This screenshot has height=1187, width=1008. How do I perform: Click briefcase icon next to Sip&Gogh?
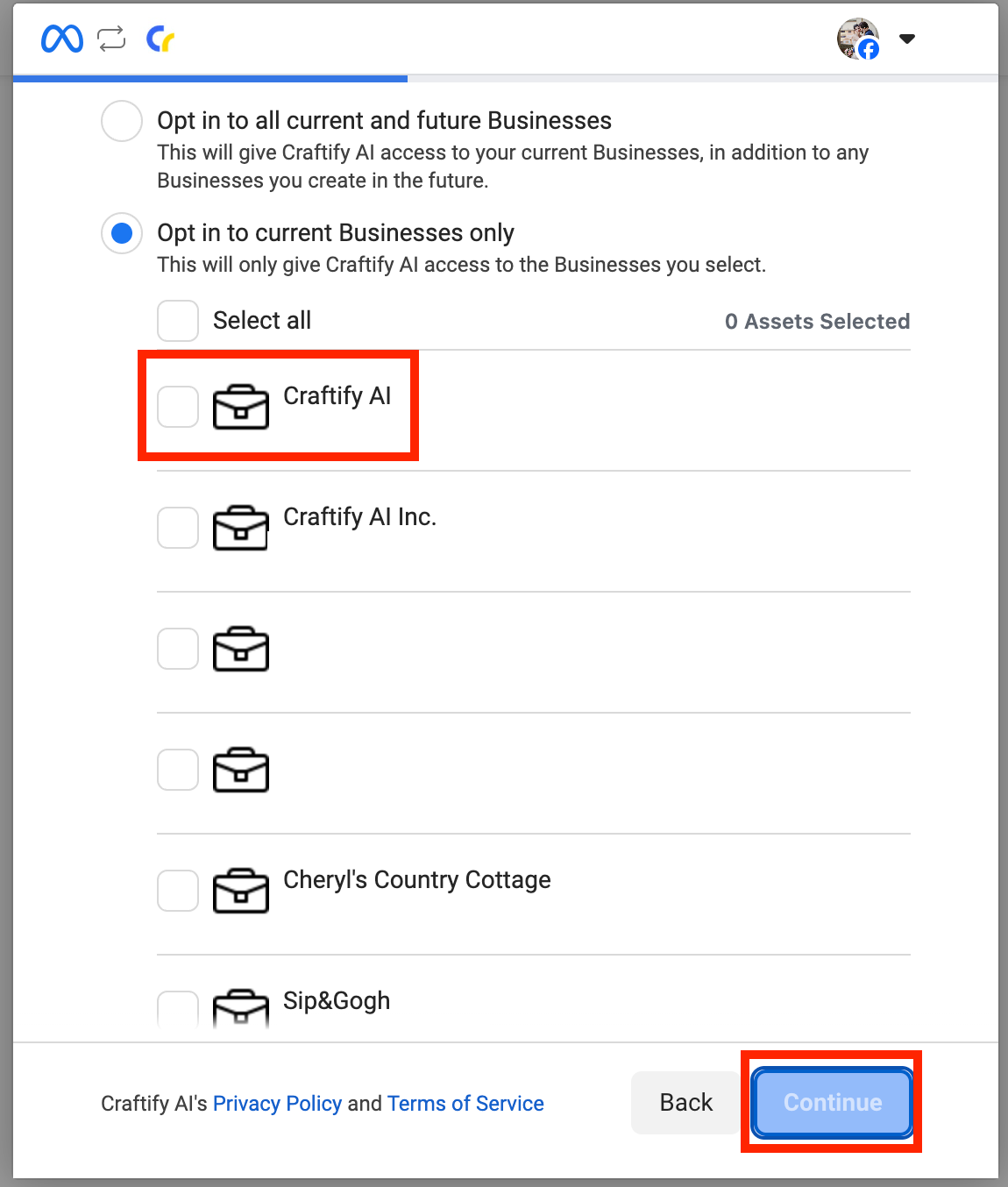241,1010
